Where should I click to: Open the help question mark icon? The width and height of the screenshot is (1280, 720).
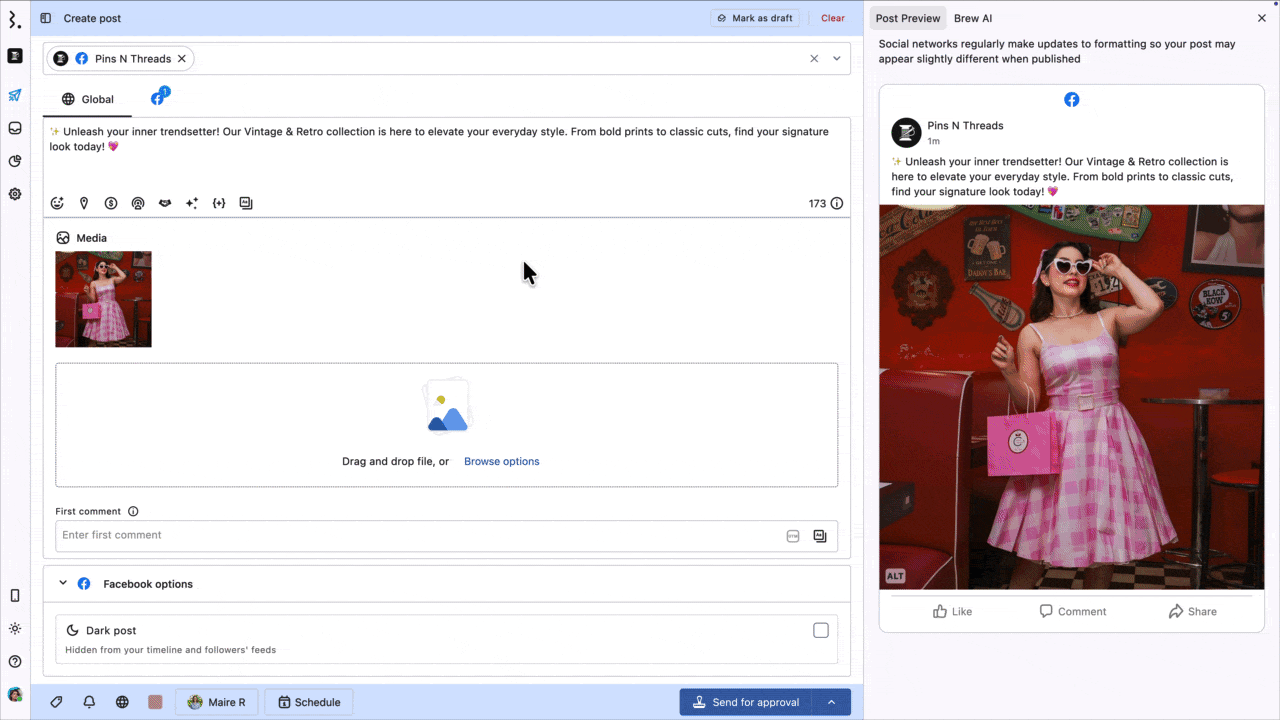[15, 661]
